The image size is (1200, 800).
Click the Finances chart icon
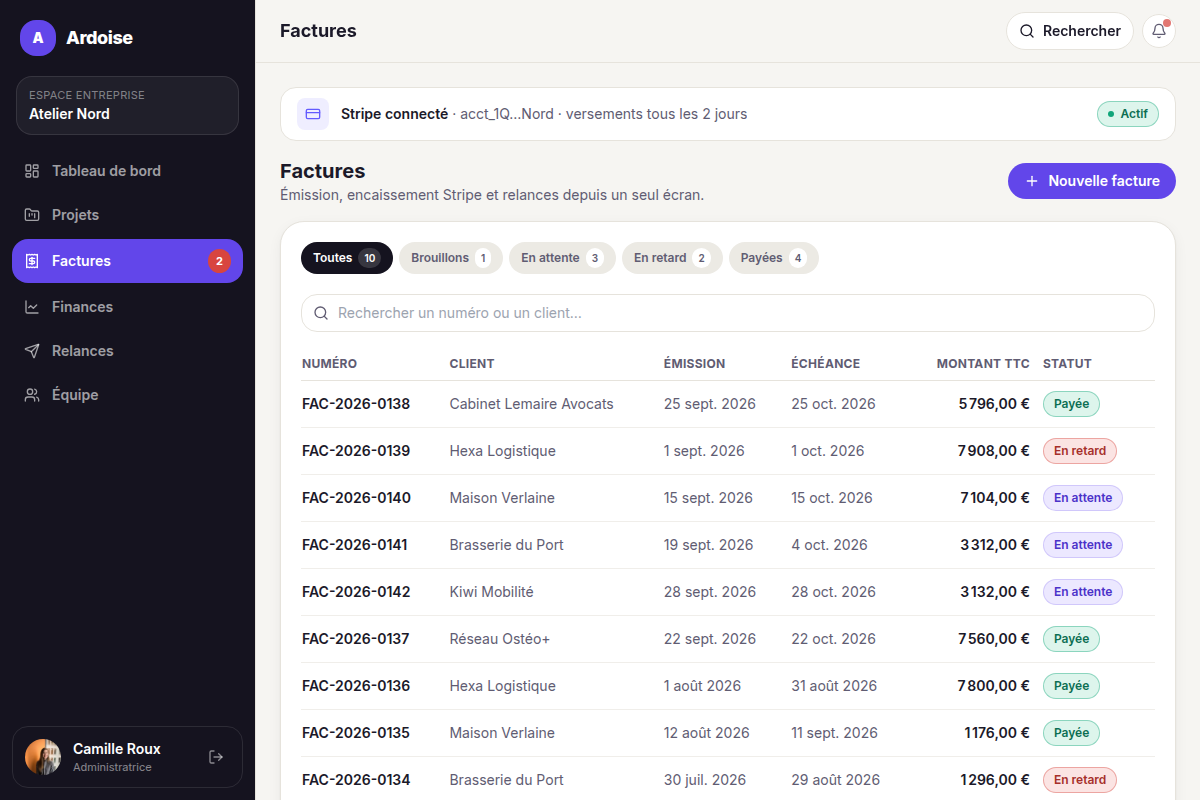tap(32, 307)
